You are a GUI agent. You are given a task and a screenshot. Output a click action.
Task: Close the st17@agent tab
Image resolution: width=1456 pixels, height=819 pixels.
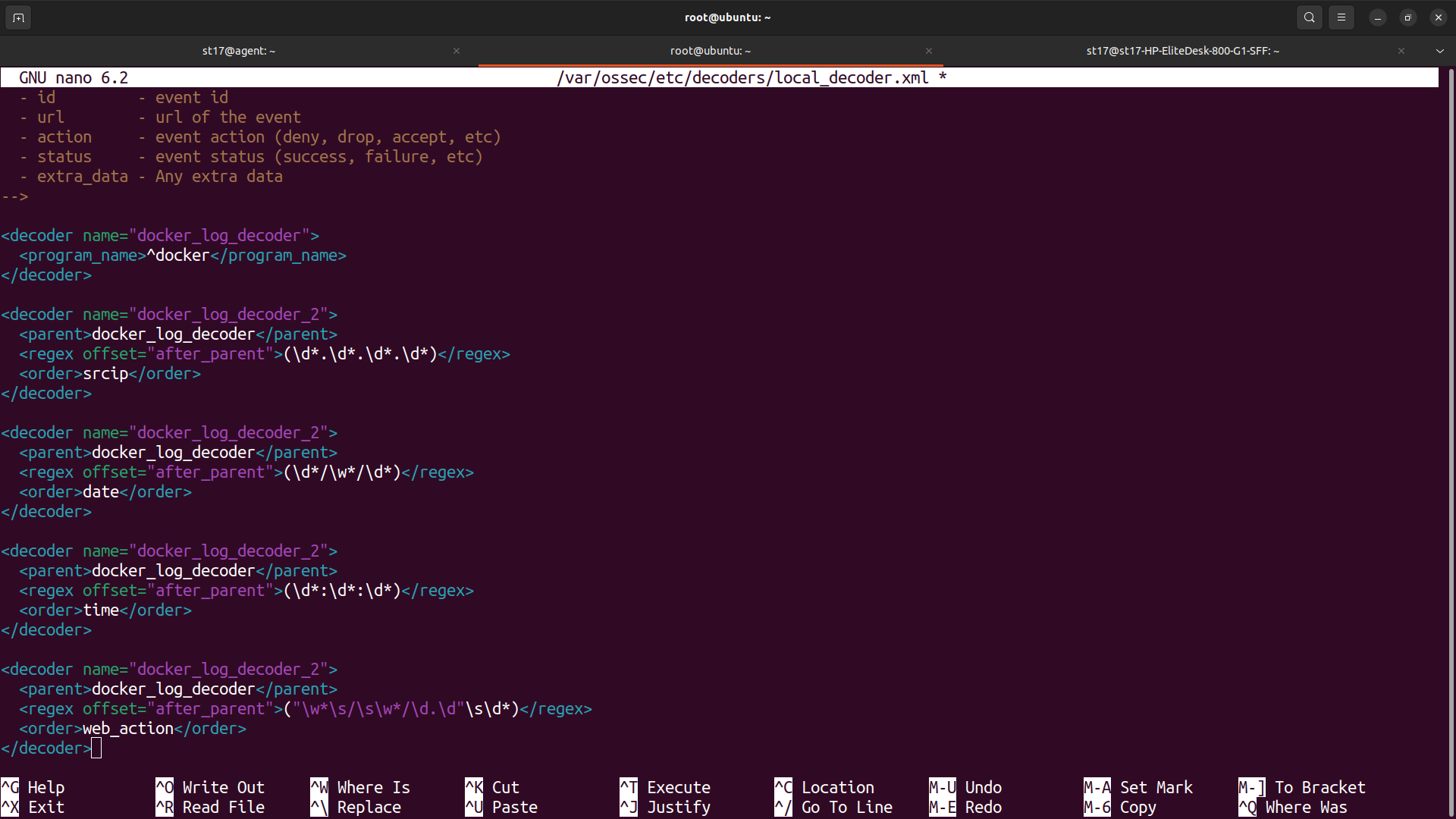tap(457, 51)
